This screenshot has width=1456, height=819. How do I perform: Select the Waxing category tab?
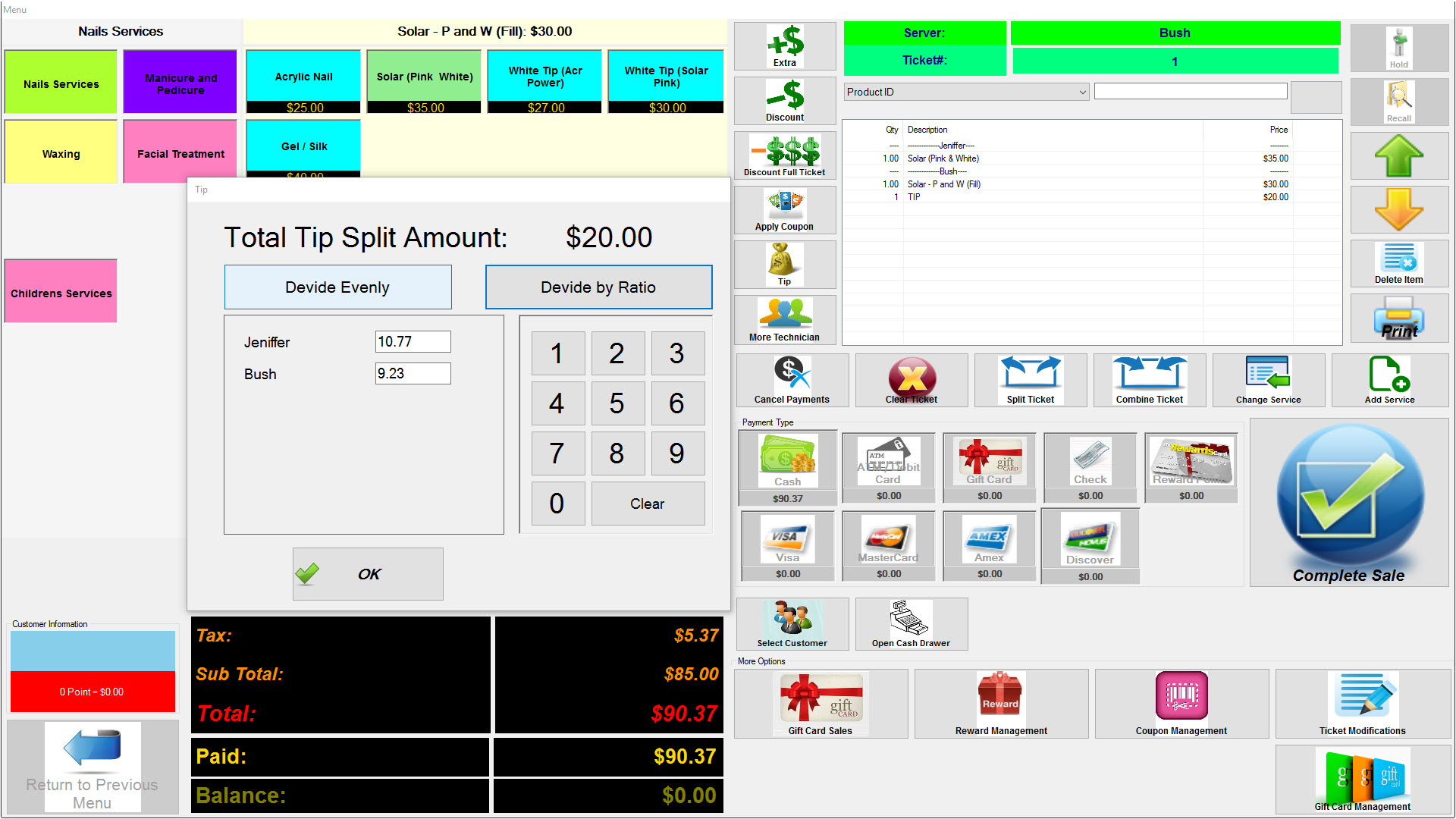point(61,154)
